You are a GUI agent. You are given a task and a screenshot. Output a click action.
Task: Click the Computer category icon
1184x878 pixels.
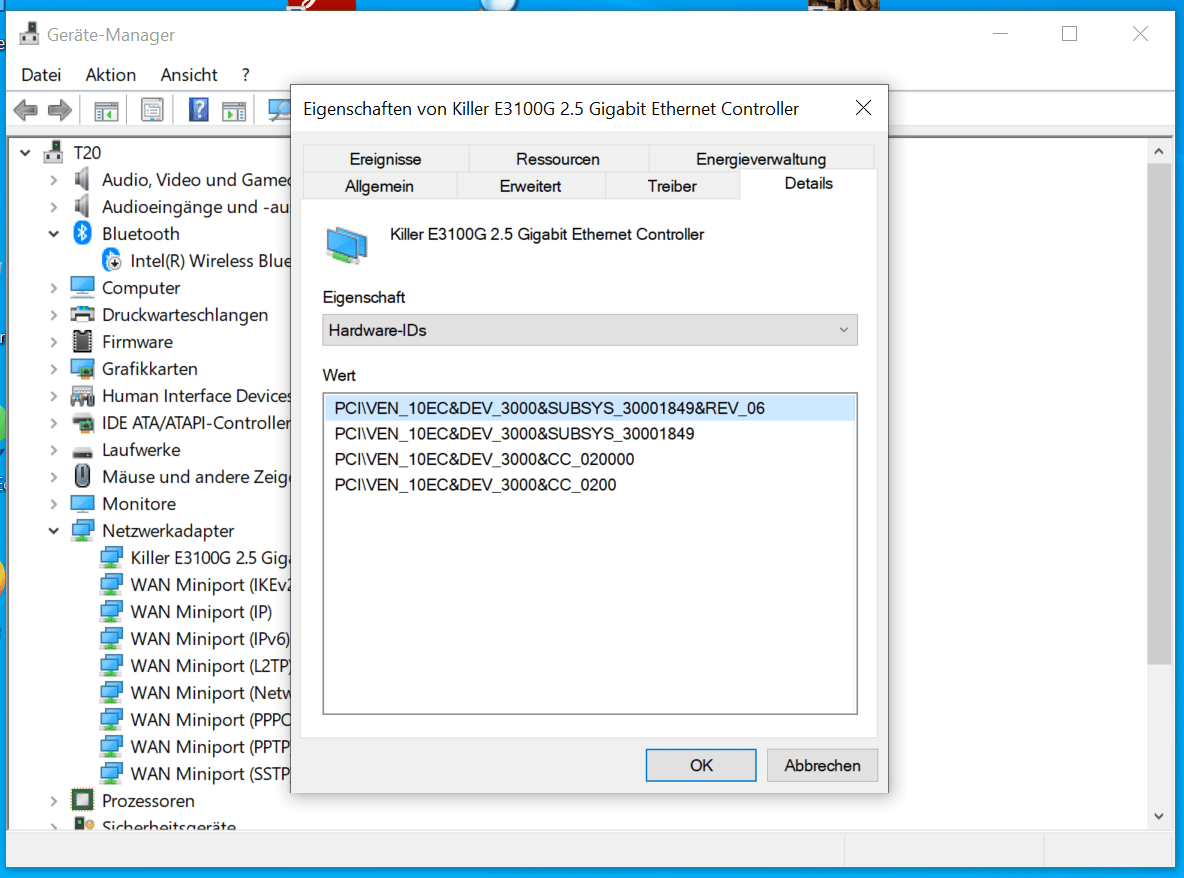(82, 287)
